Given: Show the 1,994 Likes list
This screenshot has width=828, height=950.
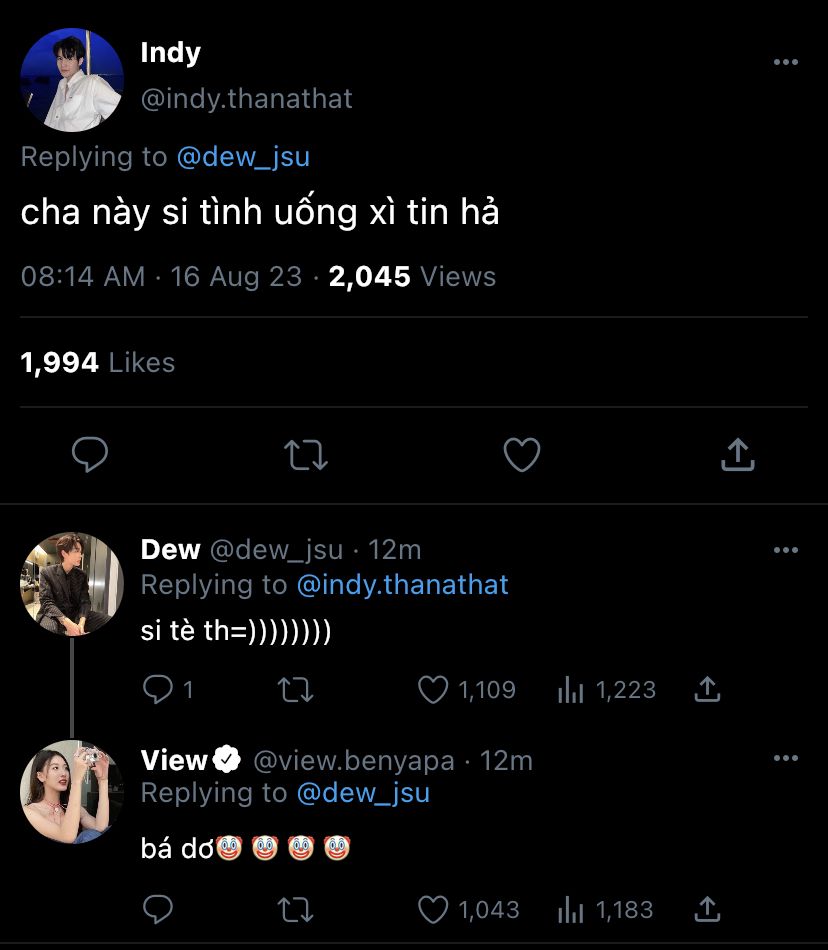Looking at the screenshot, I should (97, 363).
